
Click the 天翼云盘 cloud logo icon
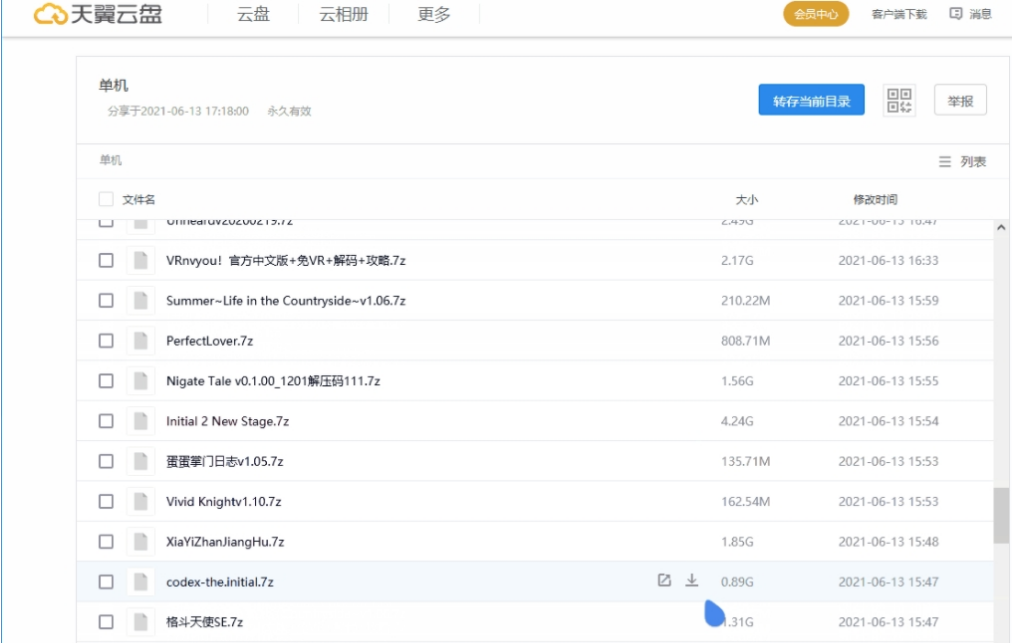pyautogui.click(x=51, y=15)
